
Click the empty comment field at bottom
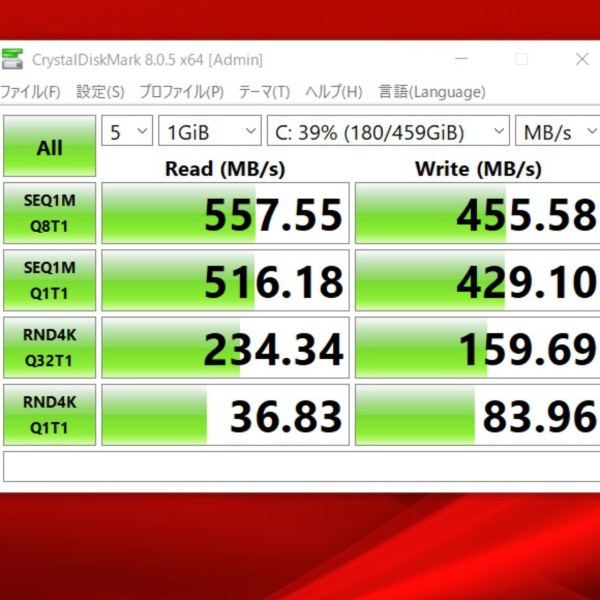pos(302,466)
